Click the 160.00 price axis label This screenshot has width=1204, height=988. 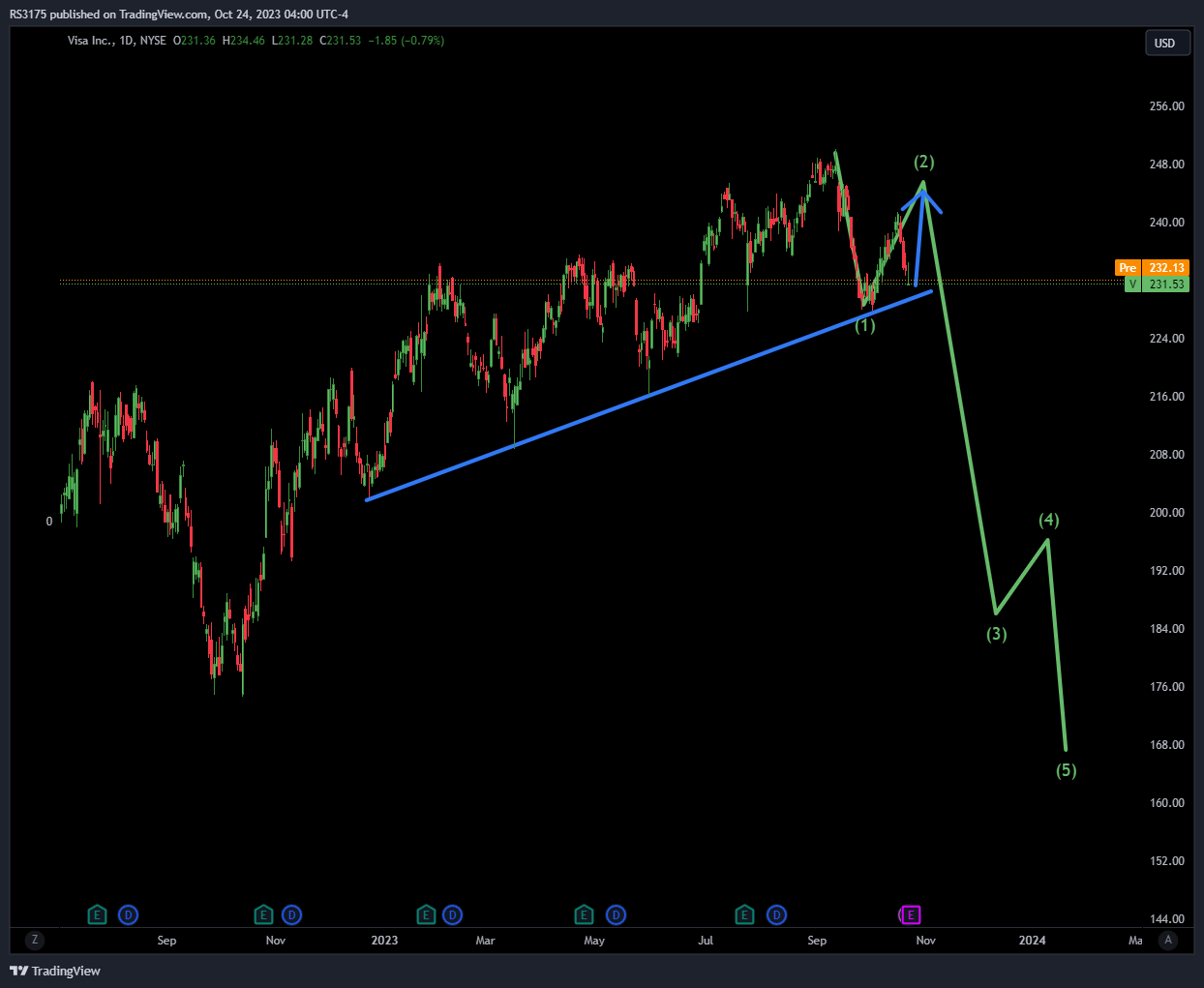pyautogui.click(x=1166, y=803)
